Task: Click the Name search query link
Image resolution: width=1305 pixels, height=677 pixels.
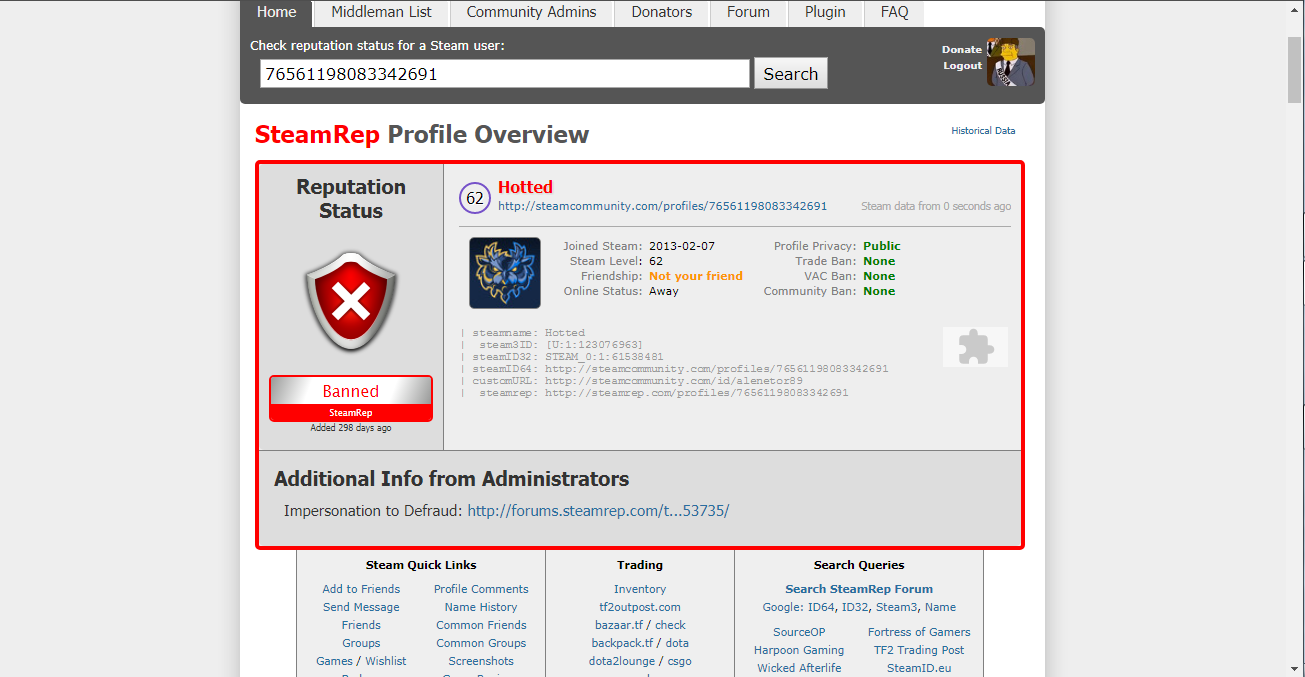Action: 940,607
